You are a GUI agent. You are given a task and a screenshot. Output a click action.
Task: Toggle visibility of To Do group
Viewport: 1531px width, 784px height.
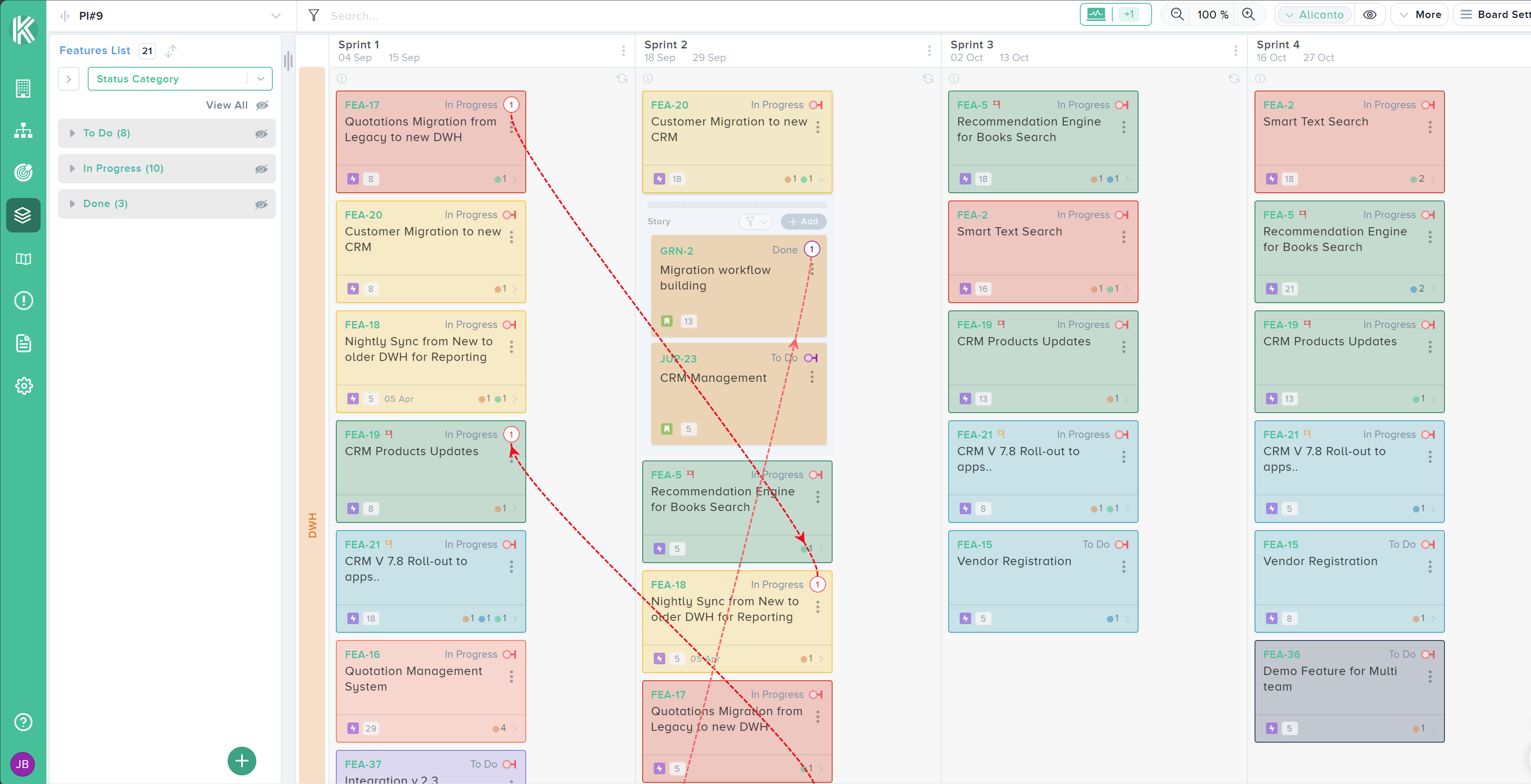coord(261,134)
